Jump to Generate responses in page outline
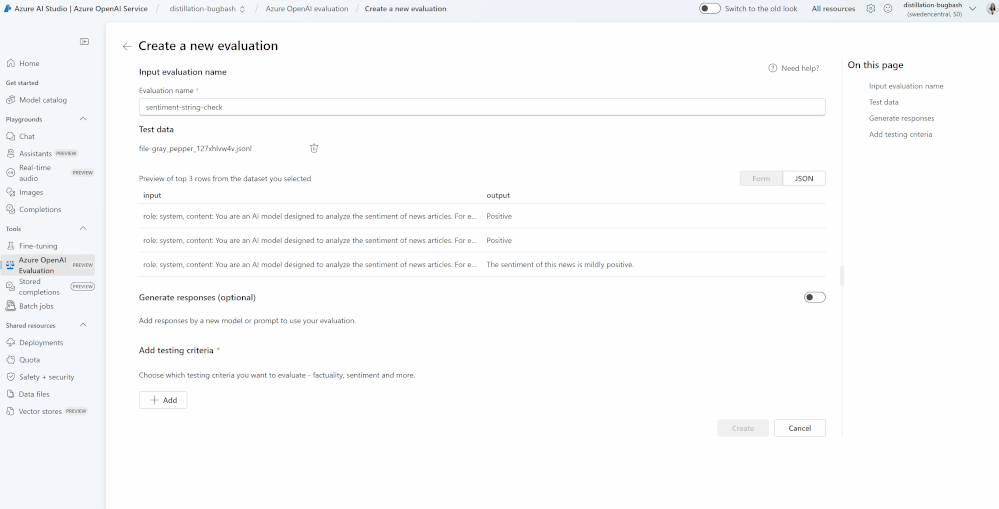This screenshot has height=509, width=999. coord(902,118)
